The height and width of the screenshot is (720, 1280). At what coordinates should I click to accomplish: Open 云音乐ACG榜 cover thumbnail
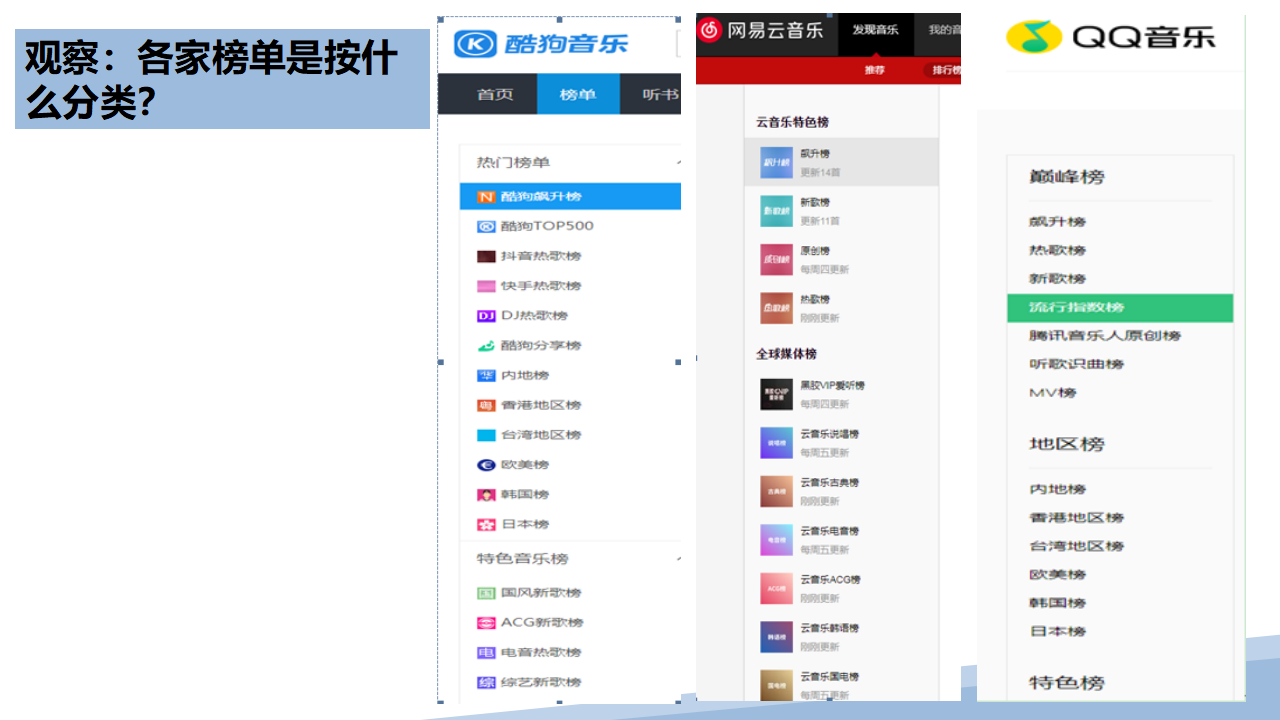coord(776,588)
